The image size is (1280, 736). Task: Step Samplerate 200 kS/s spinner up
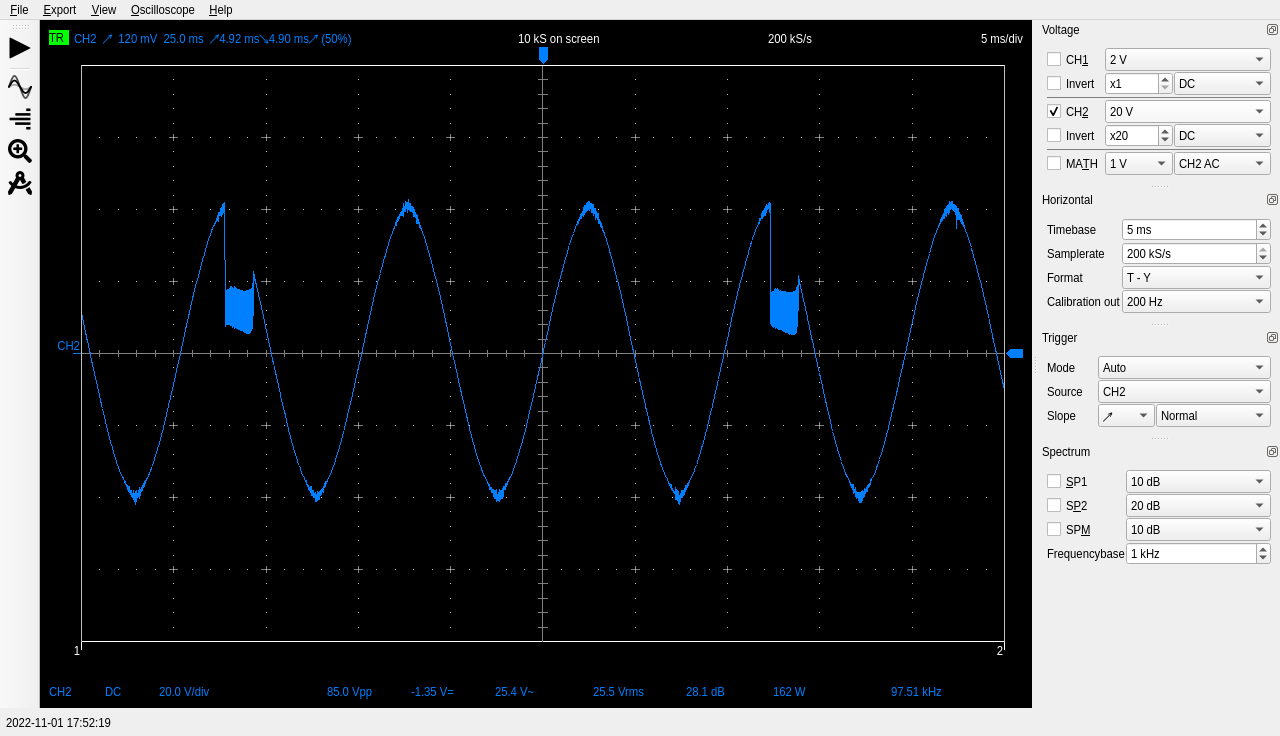click(x=1263, y=249)
